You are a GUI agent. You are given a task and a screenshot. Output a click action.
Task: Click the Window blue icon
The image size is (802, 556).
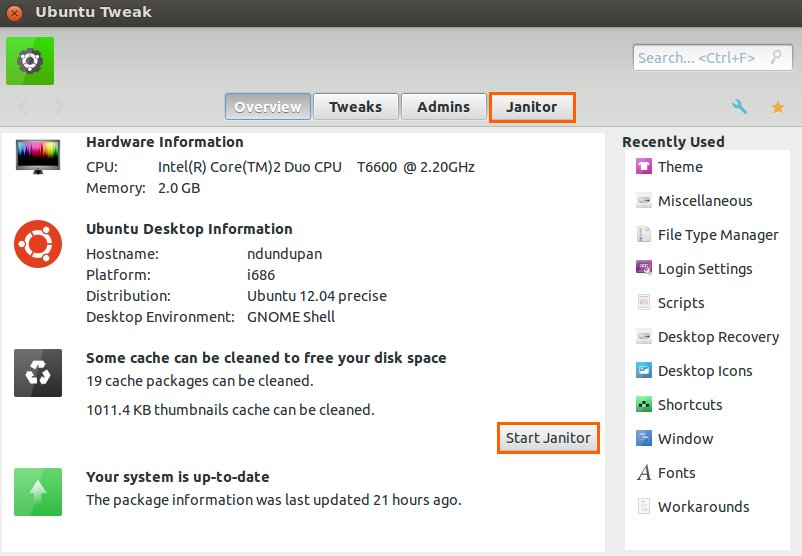643,438
